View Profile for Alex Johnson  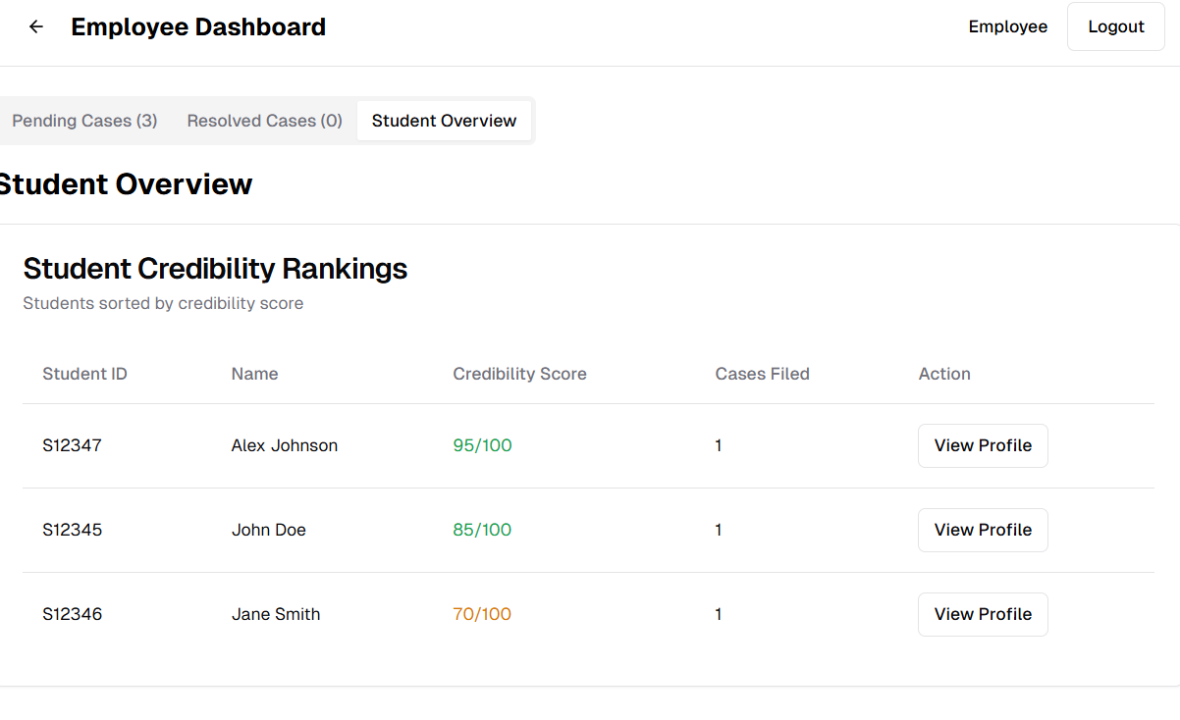(x=982, y=446)
